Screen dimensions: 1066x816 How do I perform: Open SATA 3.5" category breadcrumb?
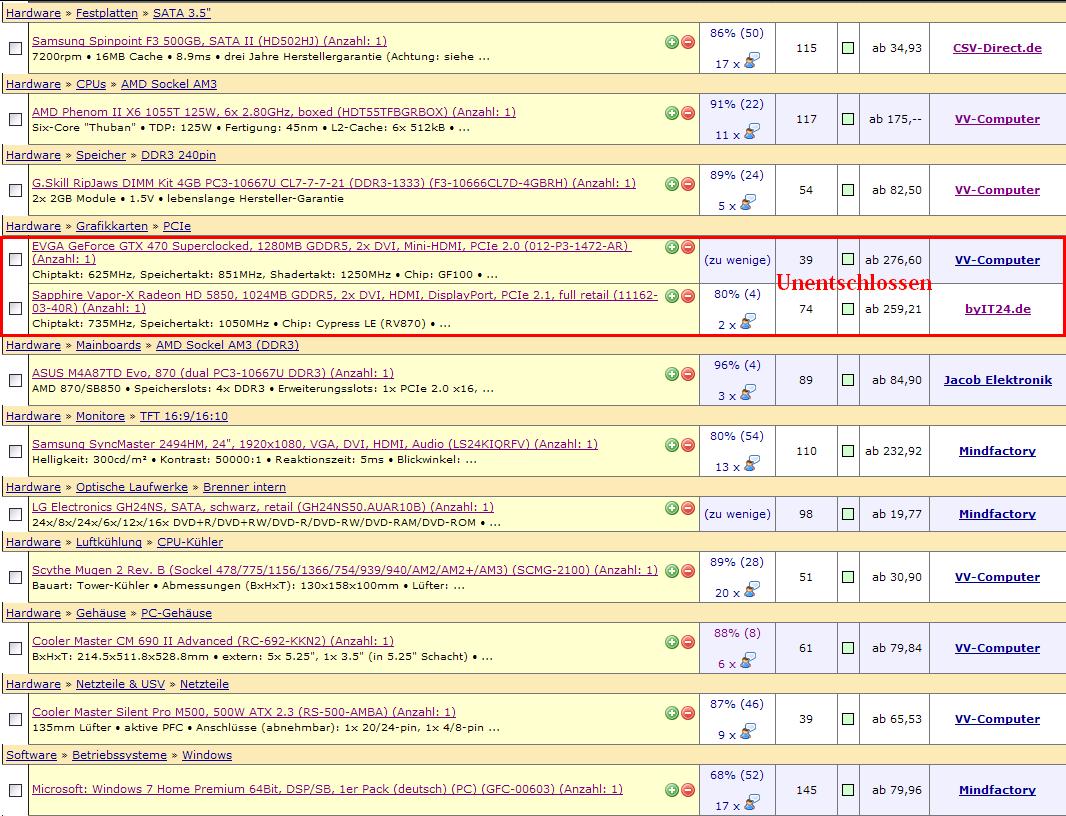(x=182, y=13)
